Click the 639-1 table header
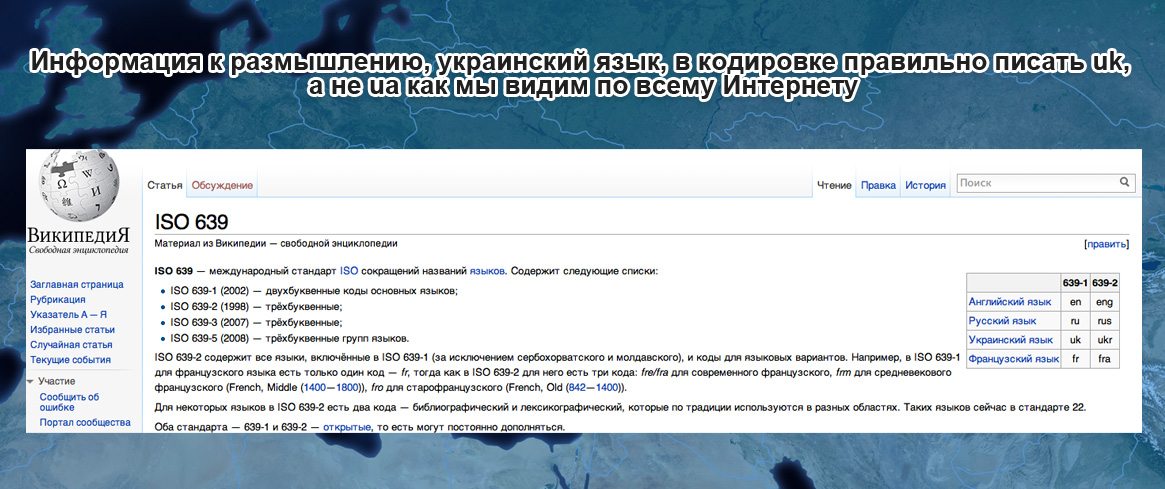 point(1075,283)
